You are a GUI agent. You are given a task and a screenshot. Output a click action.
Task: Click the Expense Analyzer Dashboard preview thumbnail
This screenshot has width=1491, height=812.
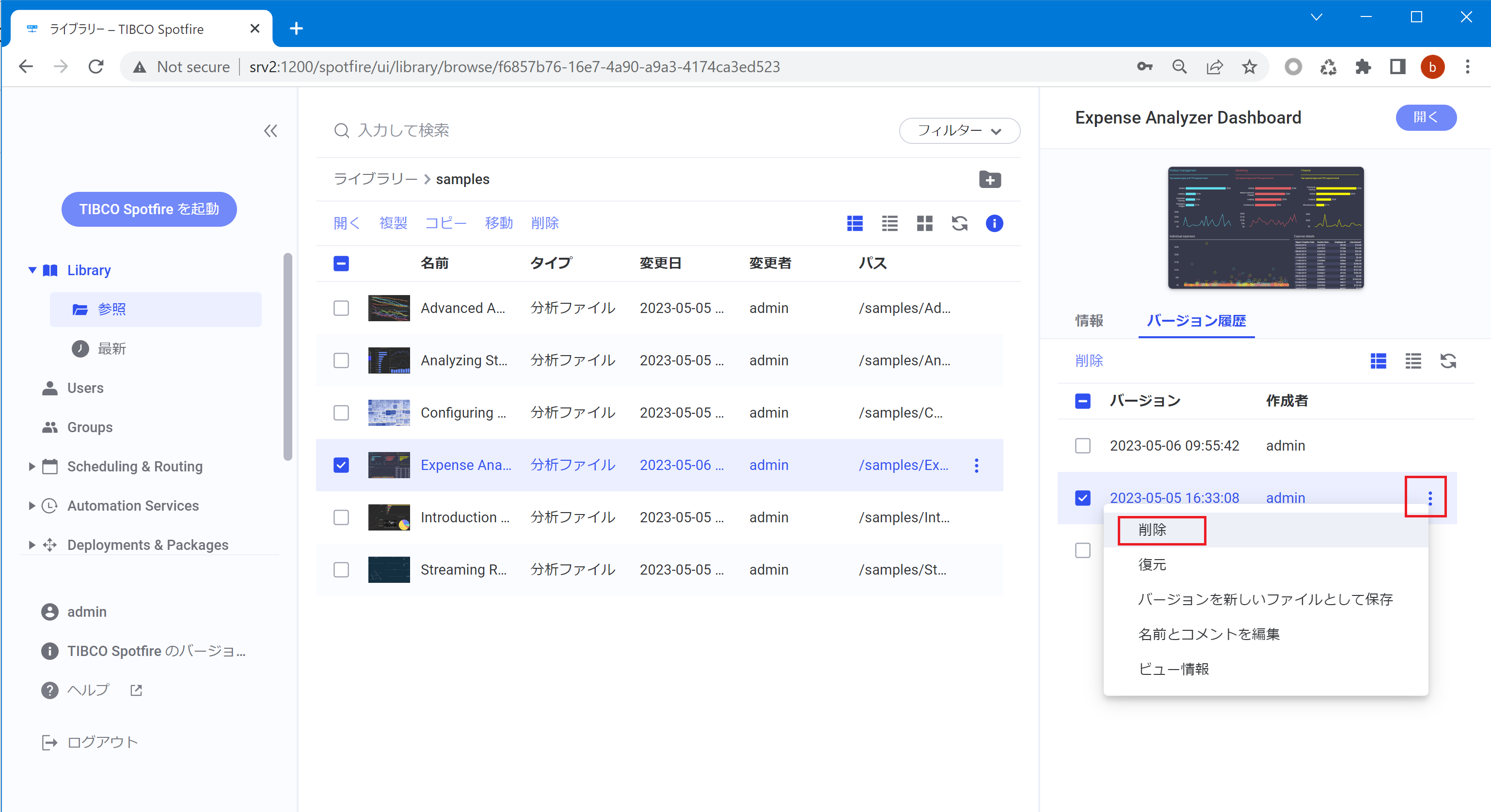click(1265, 228)
